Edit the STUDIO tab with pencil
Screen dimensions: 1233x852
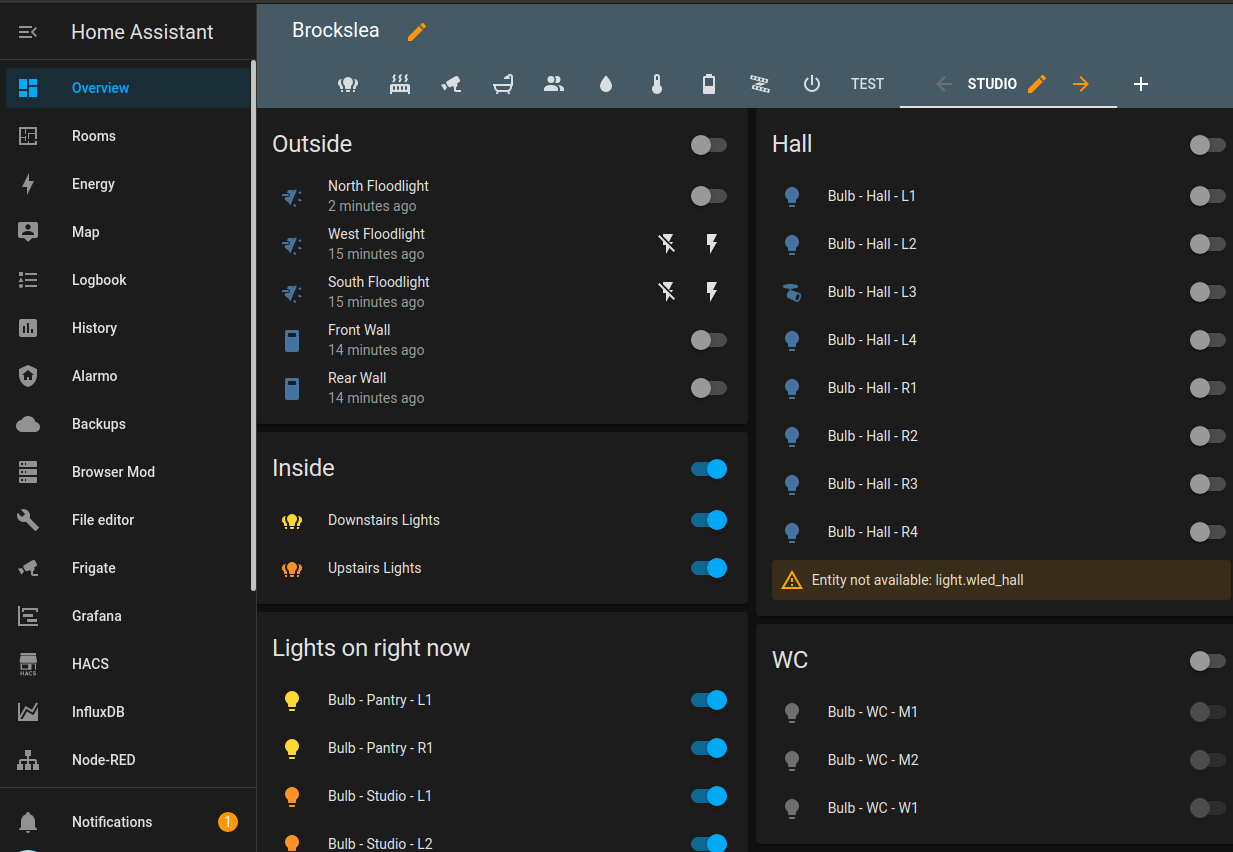coord(1037,84)
